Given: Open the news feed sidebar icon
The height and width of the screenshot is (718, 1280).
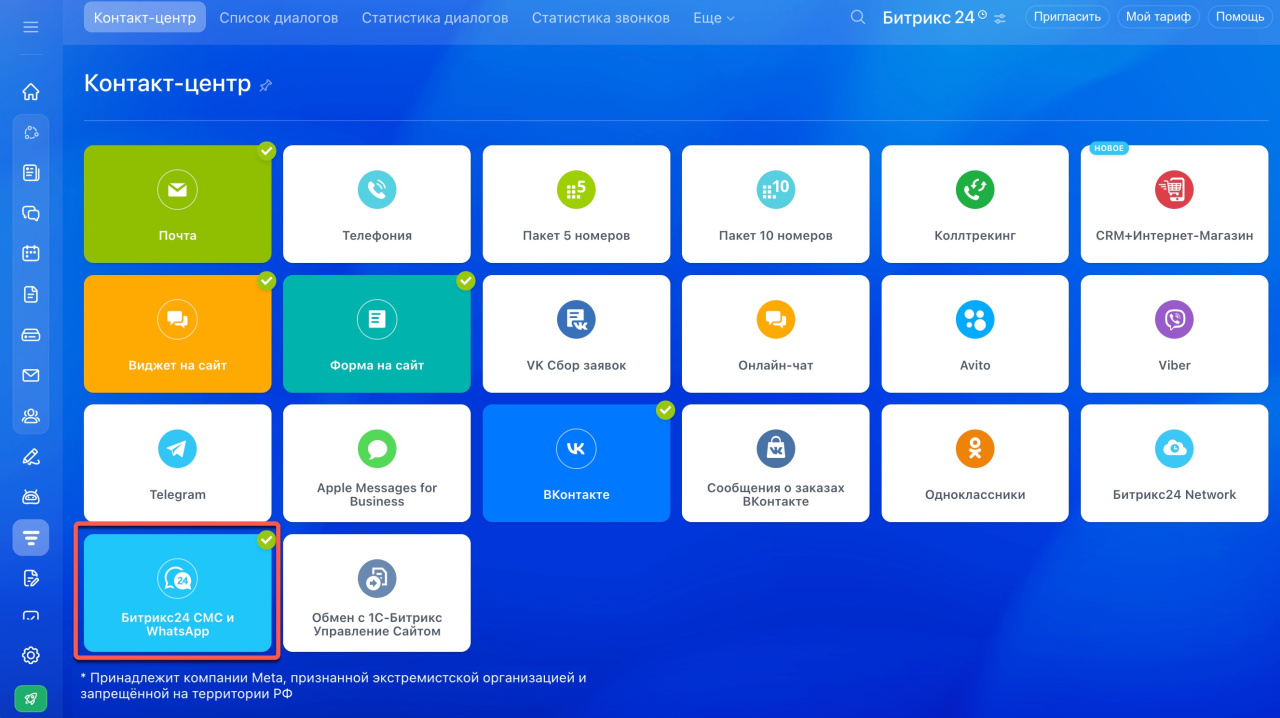Looking at the screenshot, I should [31, 173].
